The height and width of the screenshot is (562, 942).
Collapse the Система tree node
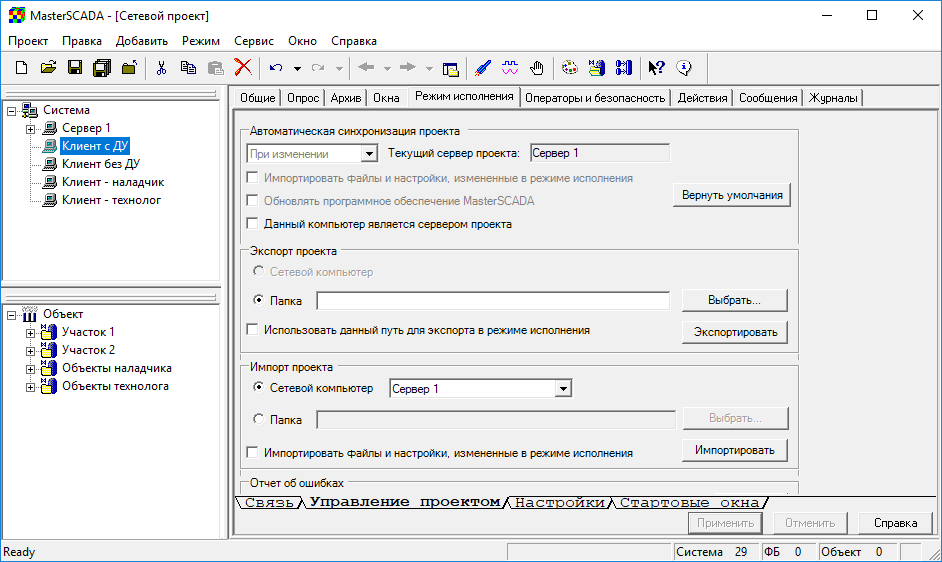11,111
